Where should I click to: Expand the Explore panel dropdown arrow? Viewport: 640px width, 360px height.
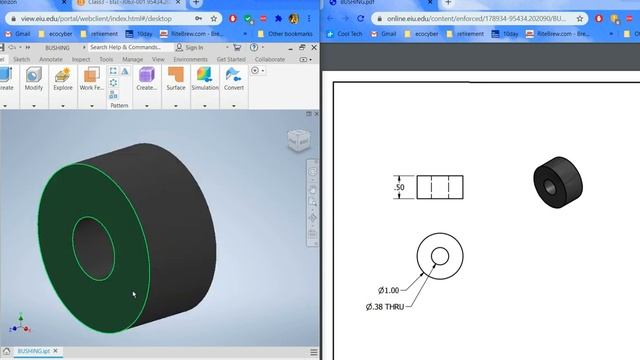point(63,106)
